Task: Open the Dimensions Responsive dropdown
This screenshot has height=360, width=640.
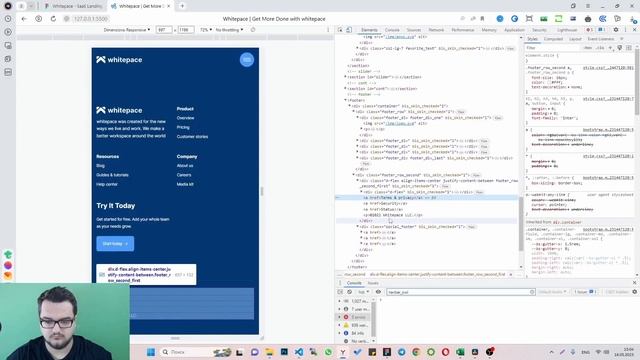Action: [127, 30]
